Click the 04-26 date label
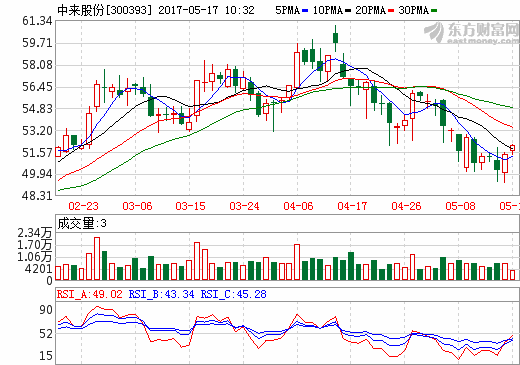520x365 pixels. pos(406,206)
